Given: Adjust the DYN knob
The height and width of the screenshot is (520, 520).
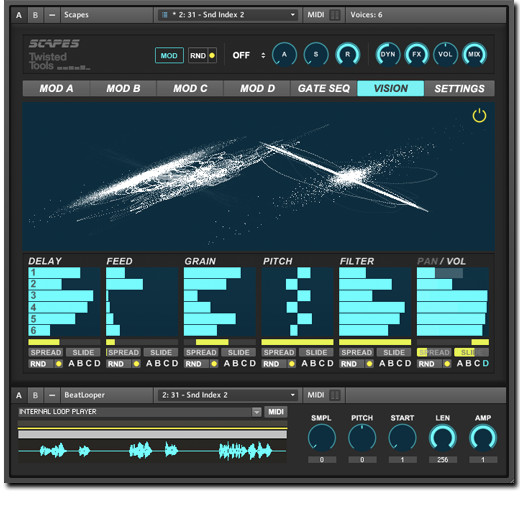Looking at the screenshot, I should click(388, 54).
